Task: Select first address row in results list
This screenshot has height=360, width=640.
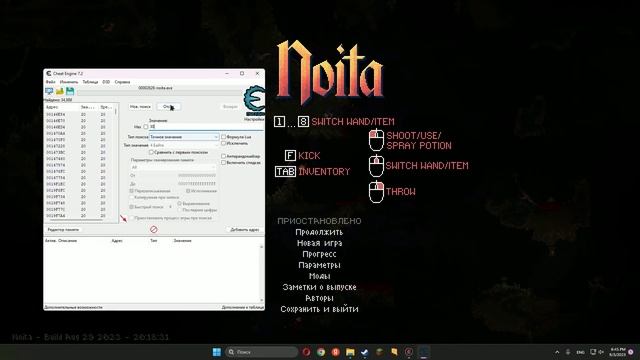Action: [79, 115]
